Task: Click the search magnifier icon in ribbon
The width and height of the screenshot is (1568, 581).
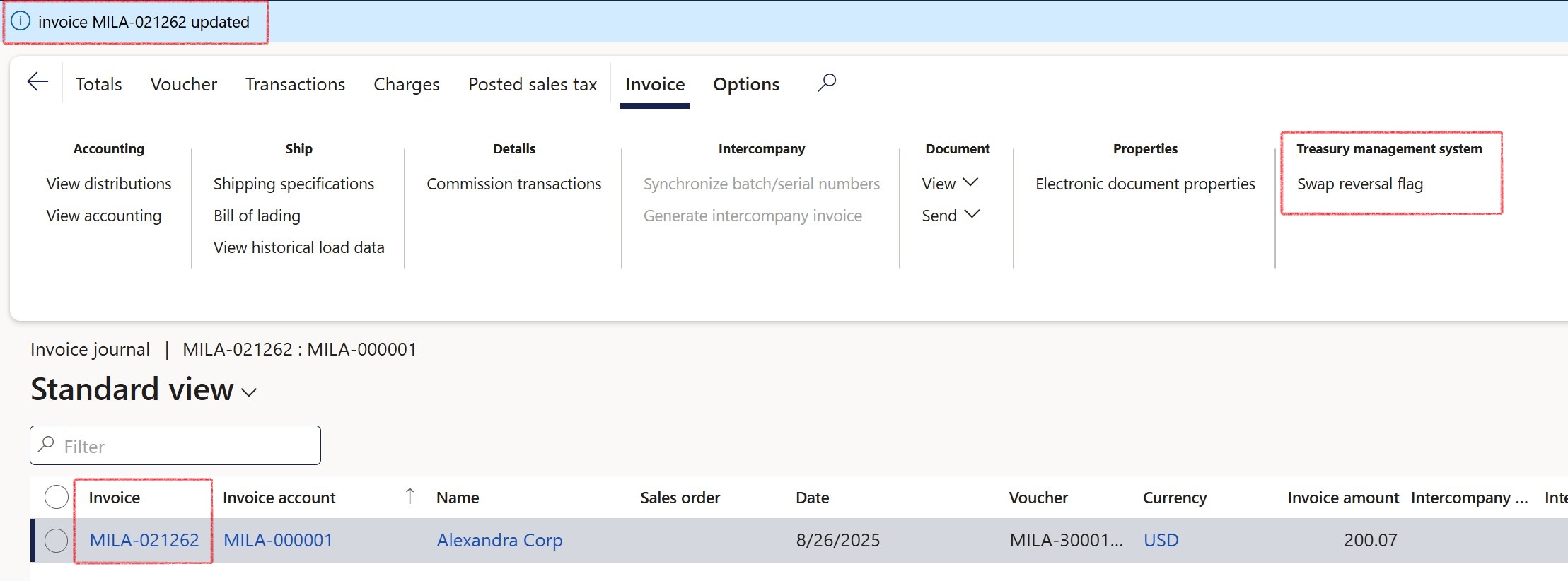Action: coord(826,83)
